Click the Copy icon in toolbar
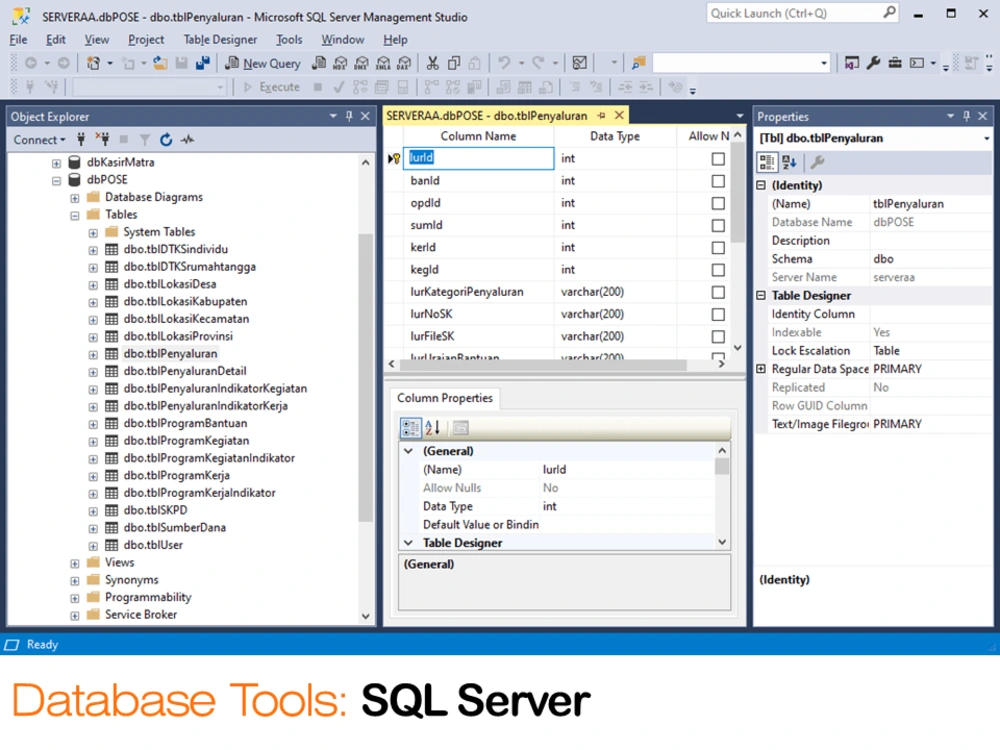This screenshot has height=750, width=1000. click(x=454, y=63)
